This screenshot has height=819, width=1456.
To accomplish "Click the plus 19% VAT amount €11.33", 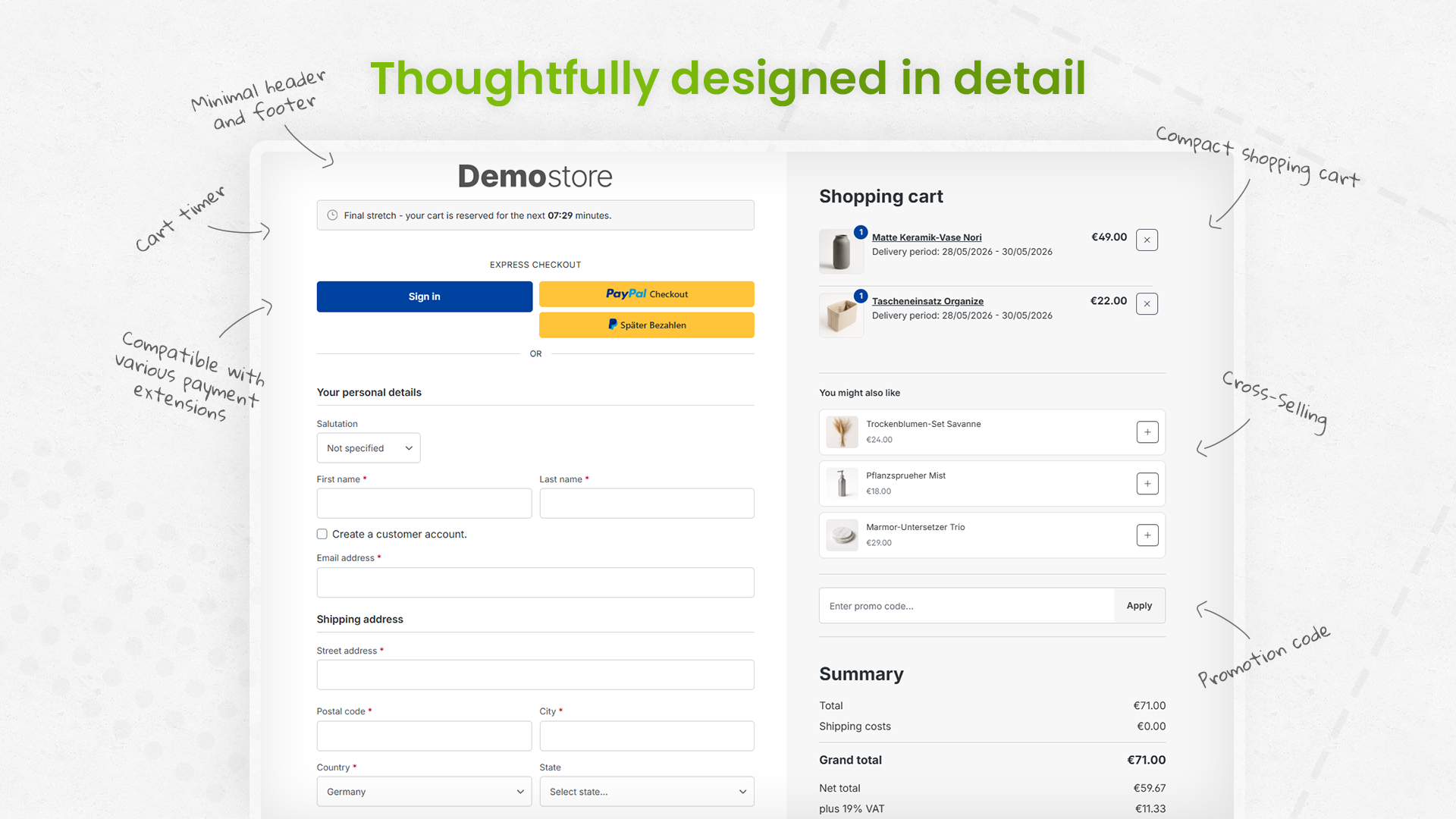I will point(1150,809).
